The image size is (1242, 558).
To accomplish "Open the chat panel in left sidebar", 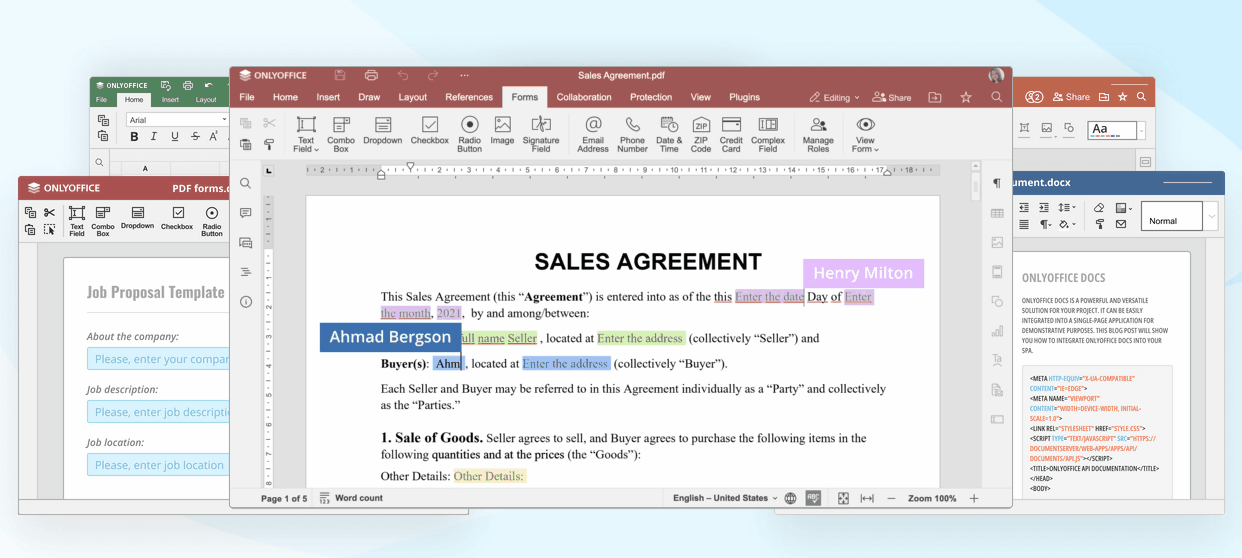I will pos(246,242).
